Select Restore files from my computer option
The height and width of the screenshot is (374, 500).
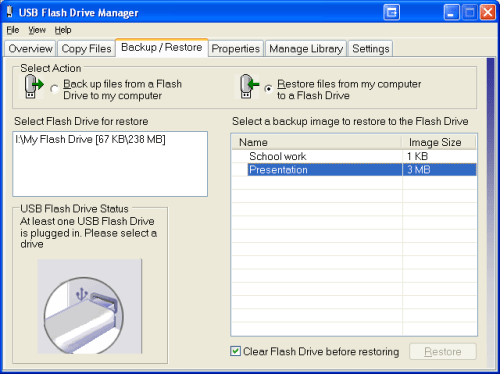click(x=268, y=89)
